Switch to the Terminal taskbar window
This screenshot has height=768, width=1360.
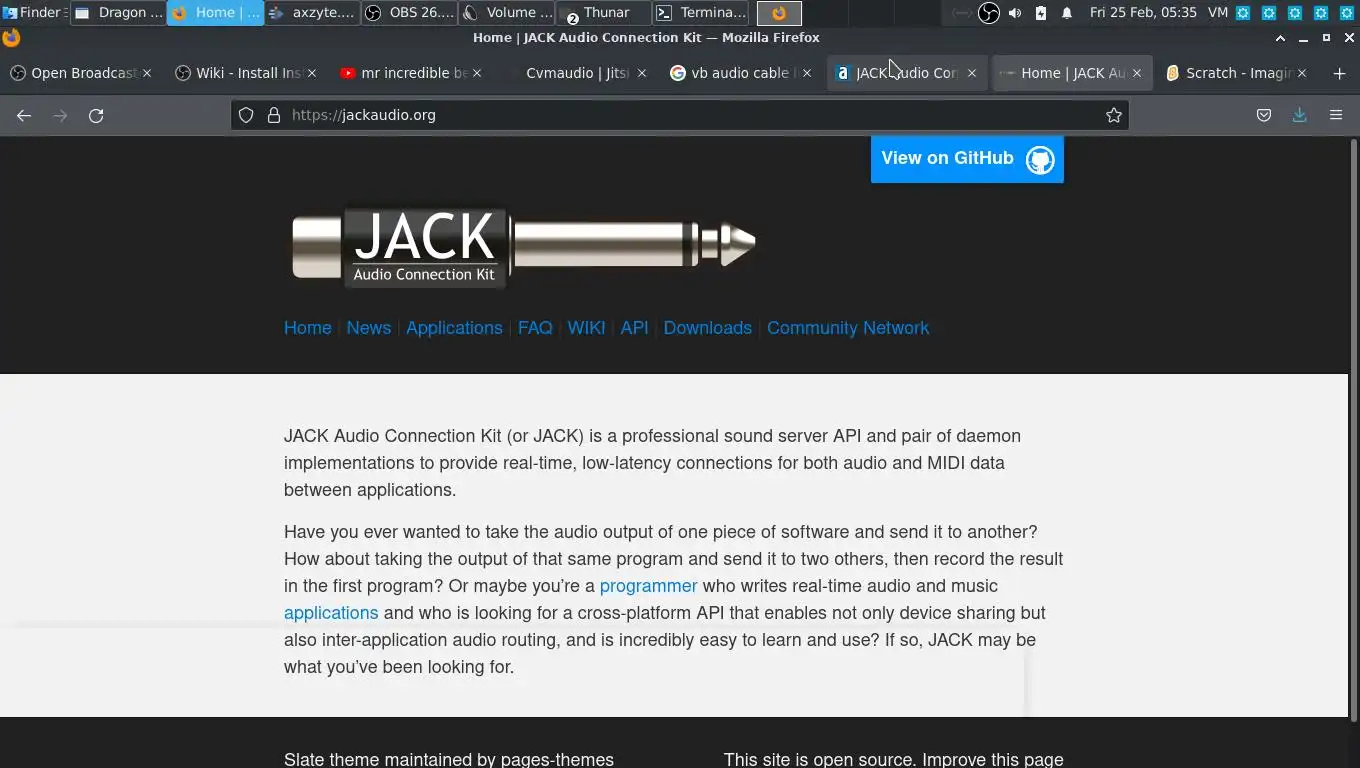(701, 13)
